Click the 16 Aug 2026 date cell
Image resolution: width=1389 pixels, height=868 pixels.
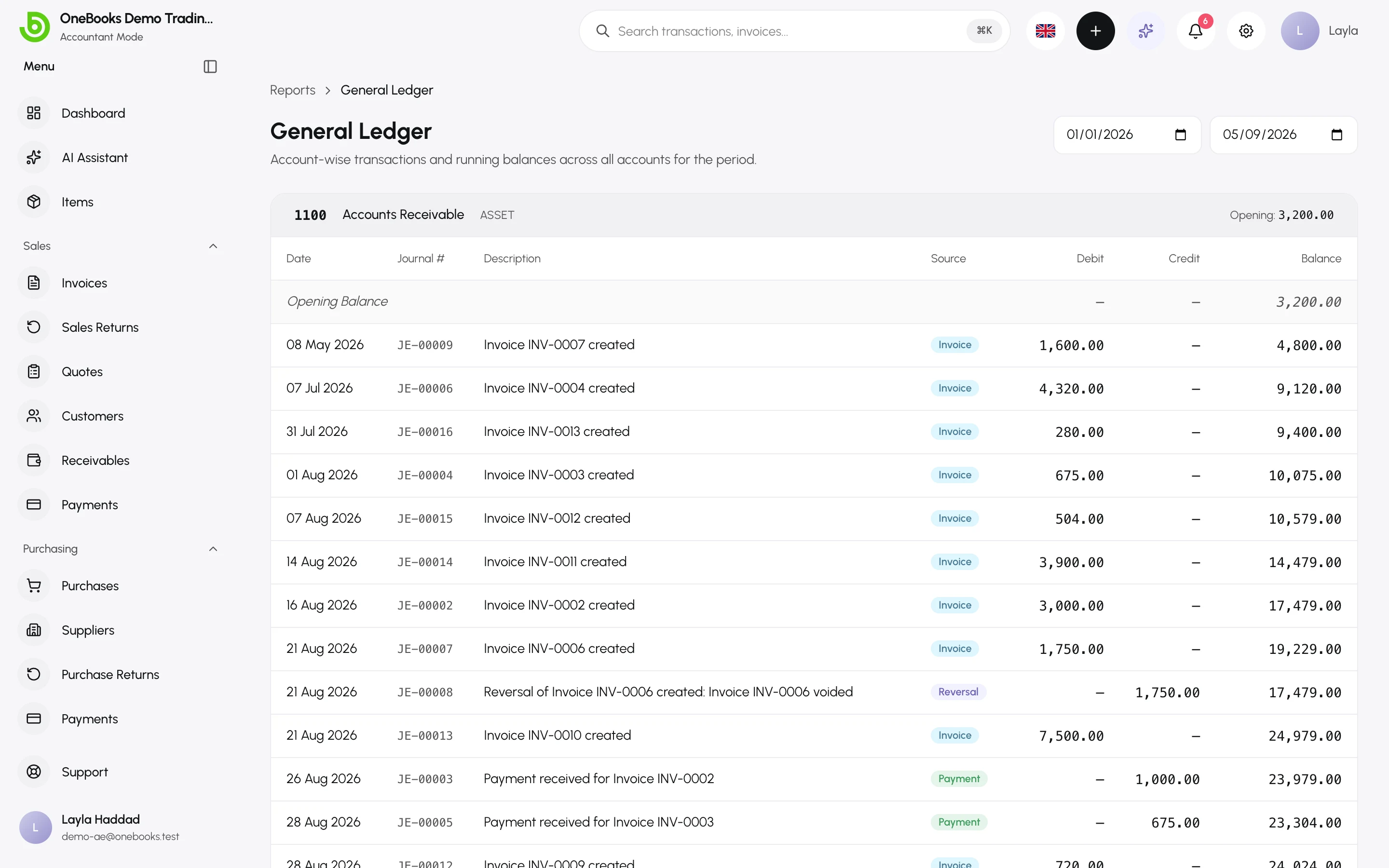coord(321,605)
